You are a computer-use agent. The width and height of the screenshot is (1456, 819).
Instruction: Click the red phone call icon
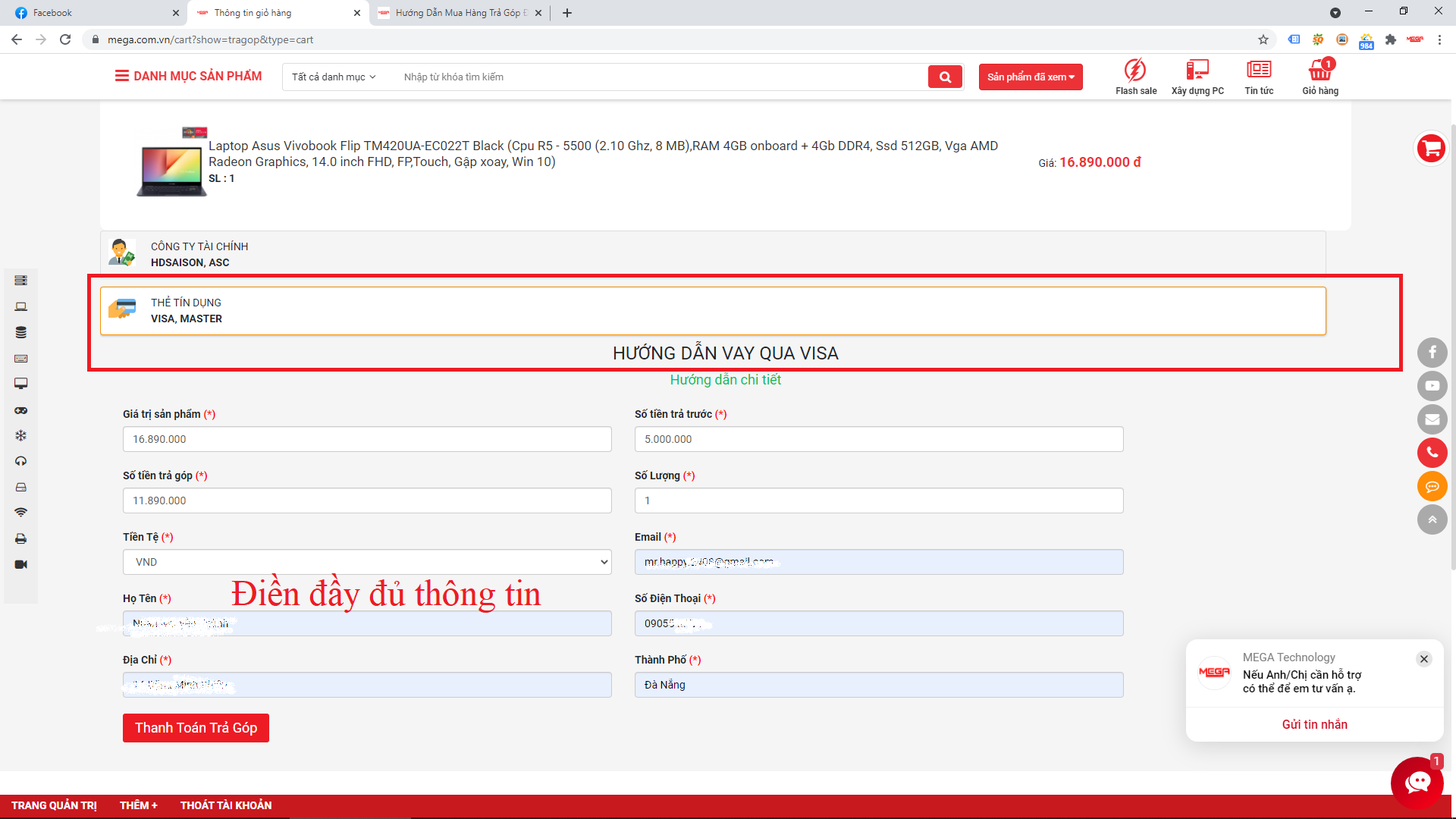[x=1432, y=453]
